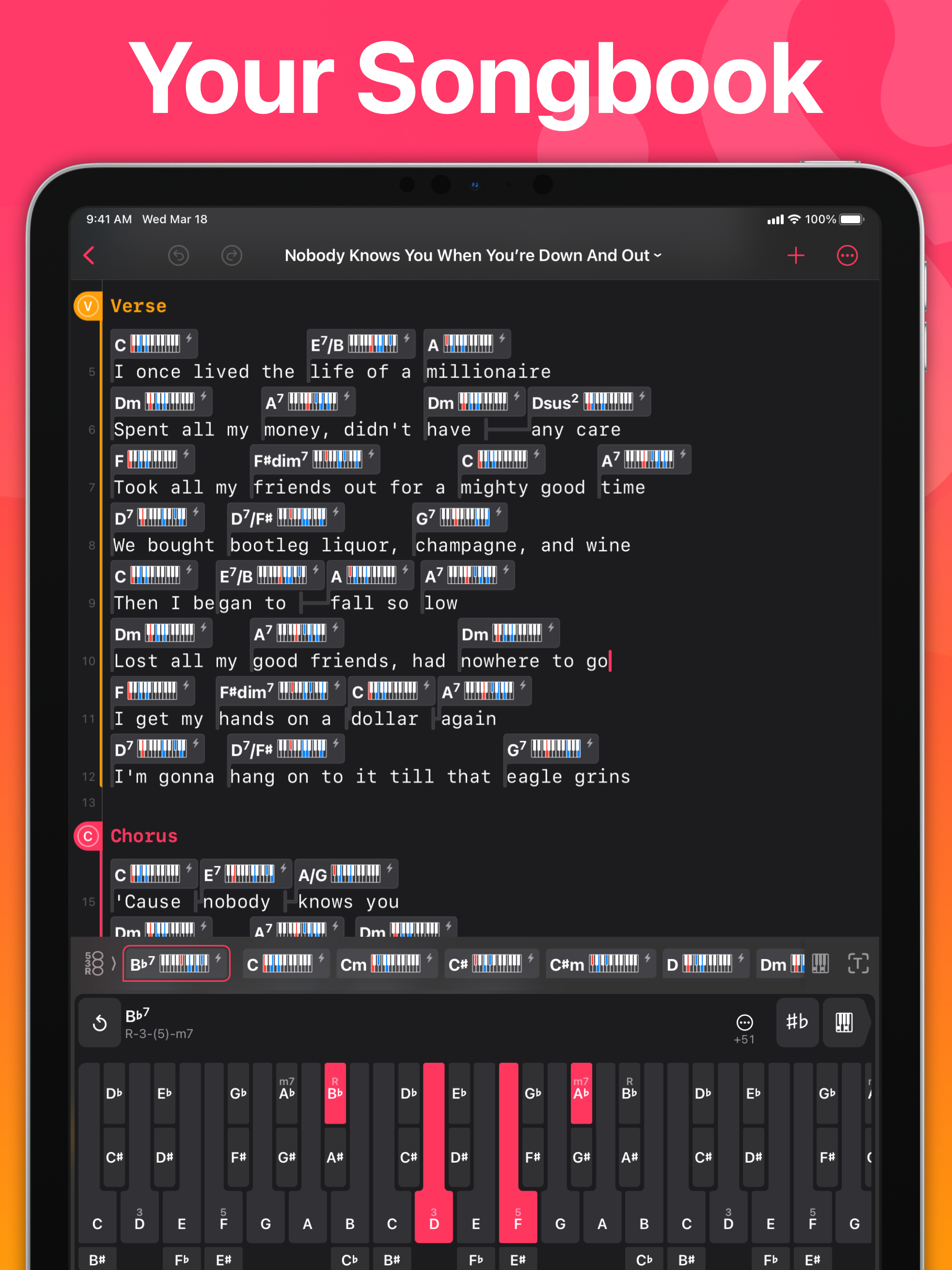This screenshot has width=952, height=1270.
Task: Tap the text mode bracket icon
Action: [858, 963]
